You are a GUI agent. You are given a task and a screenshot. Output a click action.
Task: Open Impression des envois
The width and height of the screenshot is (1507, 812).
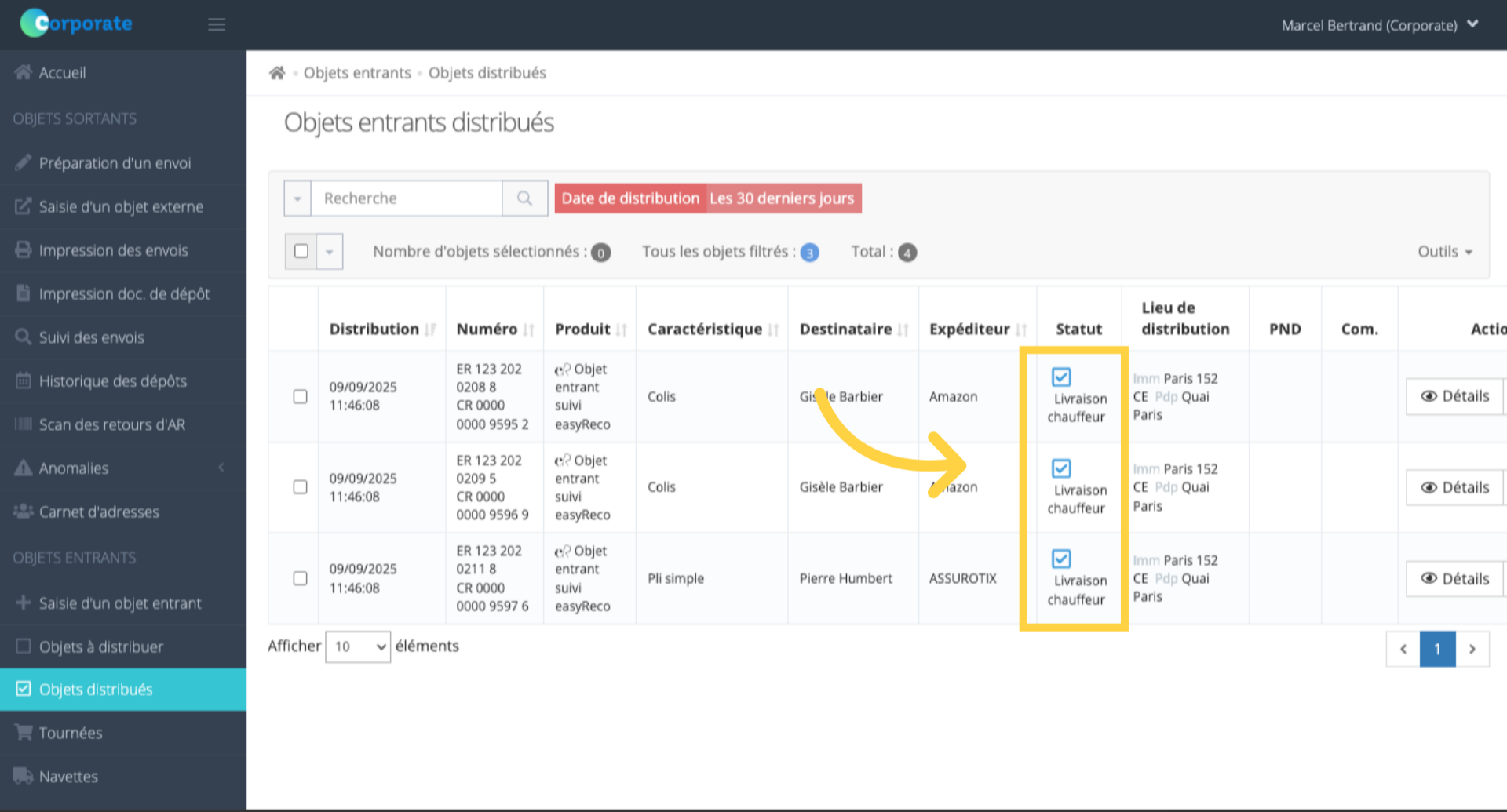click(123, 250)
